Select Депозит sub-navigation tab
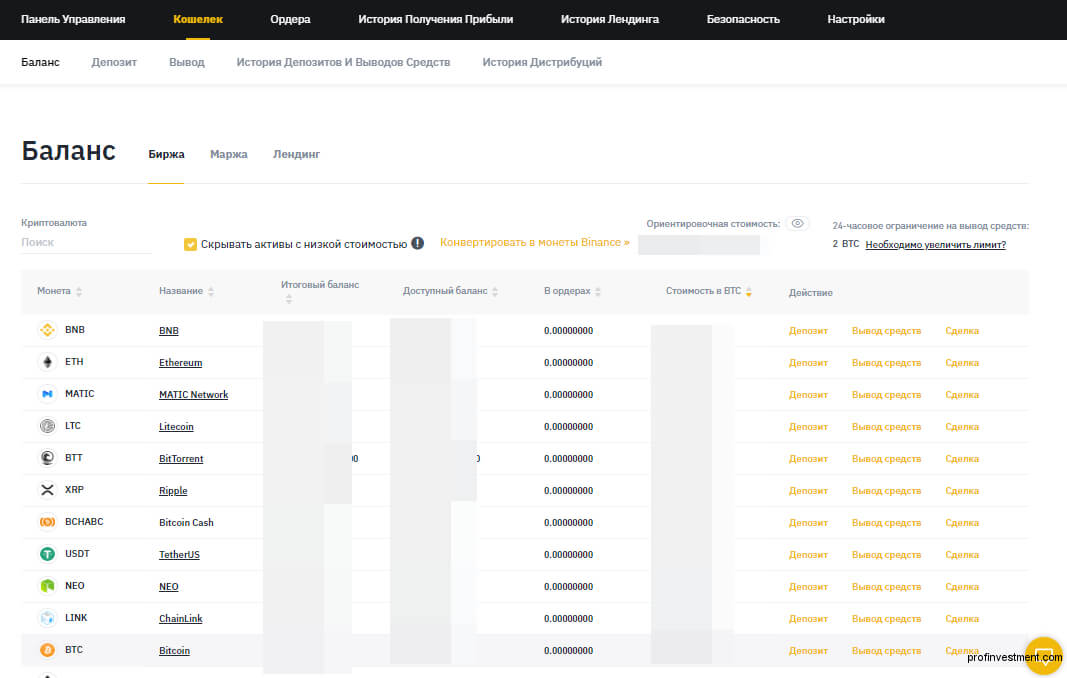This screenshot has height=678, width=1067. click(x=114, y=62)
